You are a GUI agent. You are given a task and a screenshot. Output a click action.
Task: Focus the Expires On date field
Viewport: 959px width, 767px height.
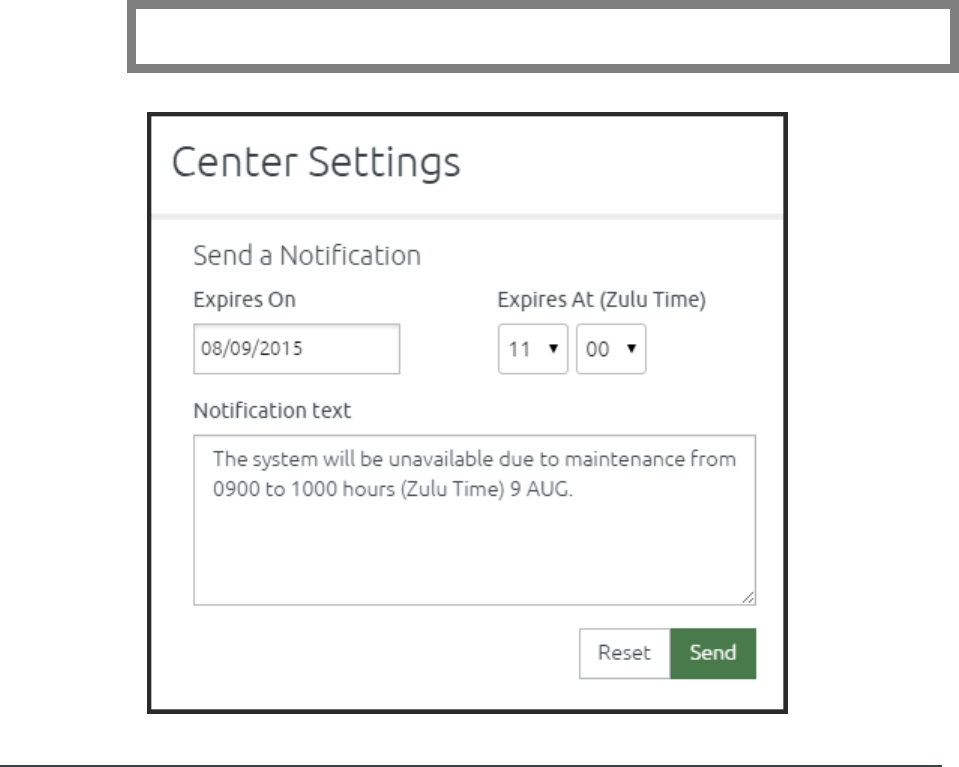[296, 350]
